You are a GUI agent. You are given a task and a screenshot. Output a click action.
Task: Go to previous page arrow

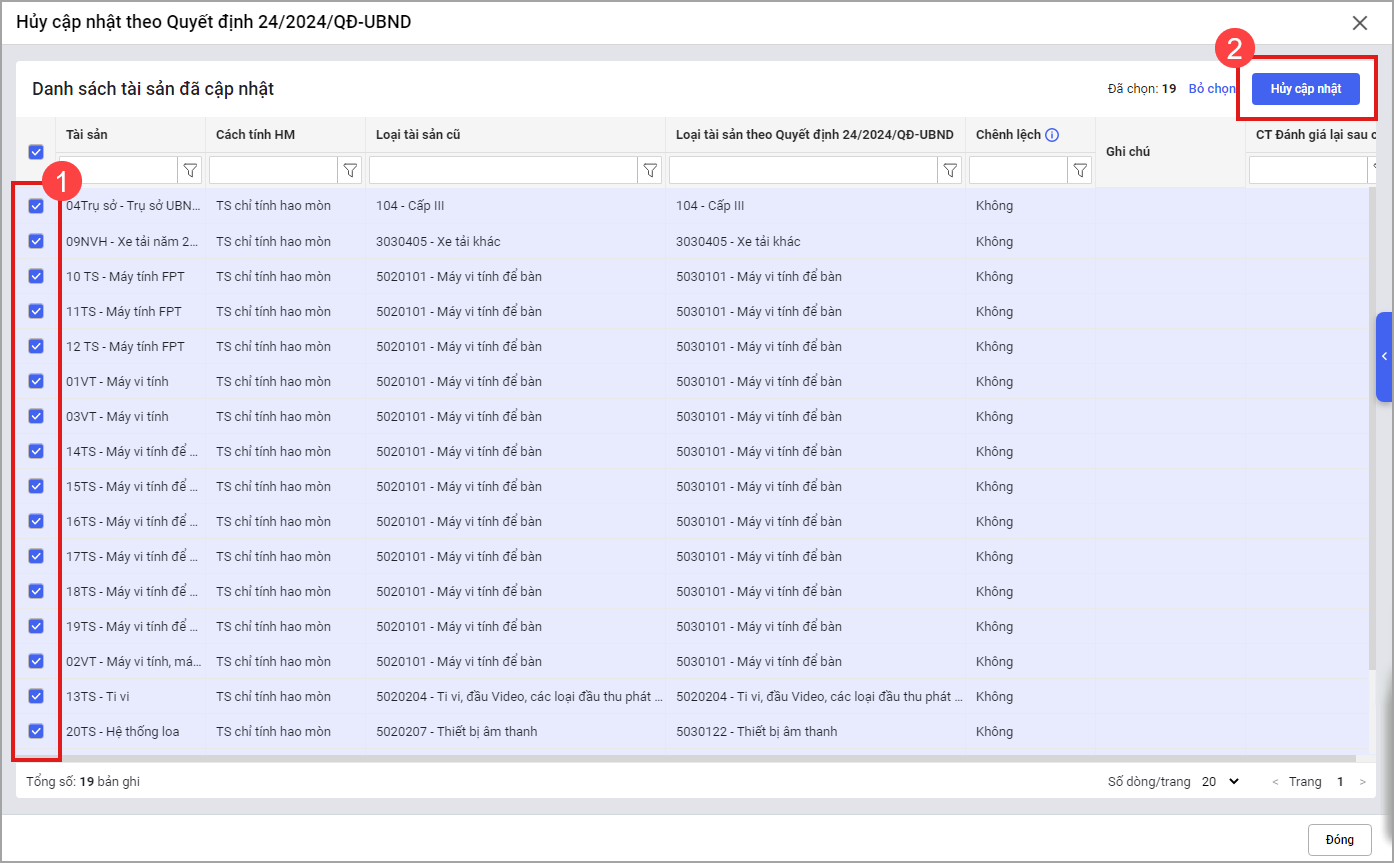click(x=1275, y=782)
